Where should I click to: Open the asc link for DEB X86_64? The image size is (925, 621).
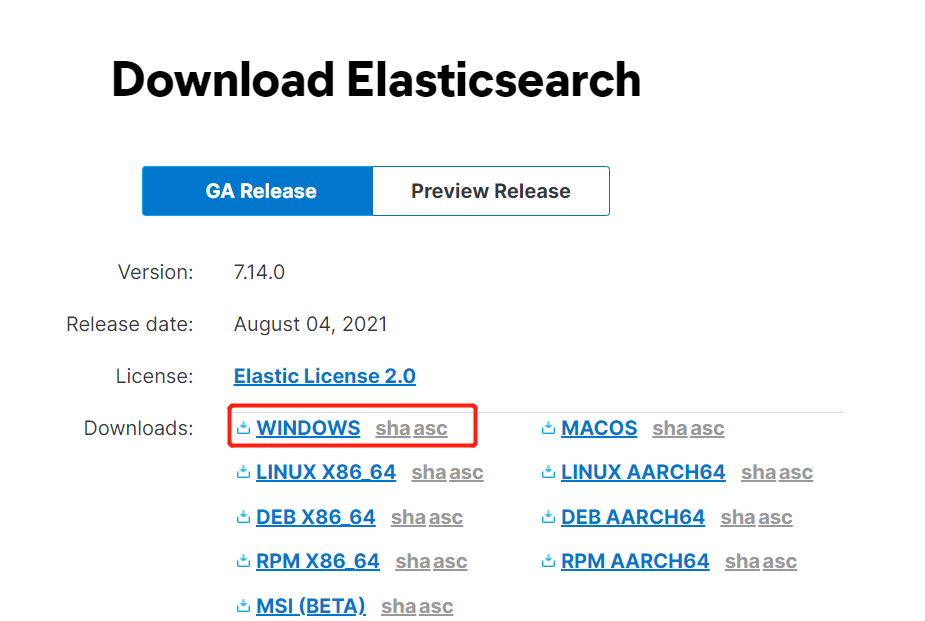445,517
